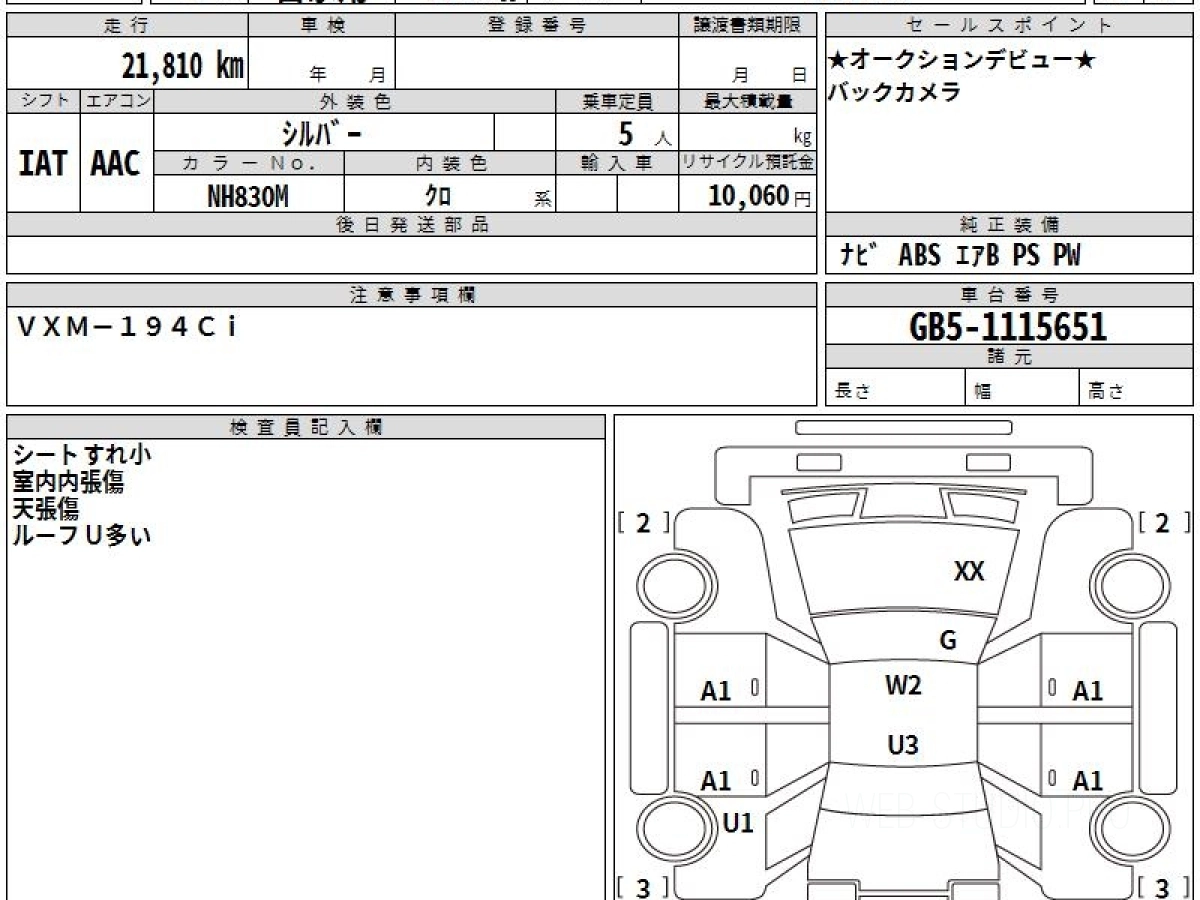Click the color code NH830M
The height and width of the screenshot is (900, 1200).
248,196
